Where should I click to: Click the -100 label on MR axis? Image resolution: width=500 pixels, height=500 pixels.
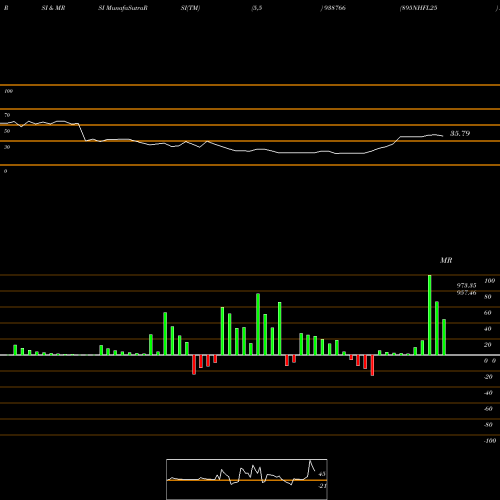(x=490, y=441)
